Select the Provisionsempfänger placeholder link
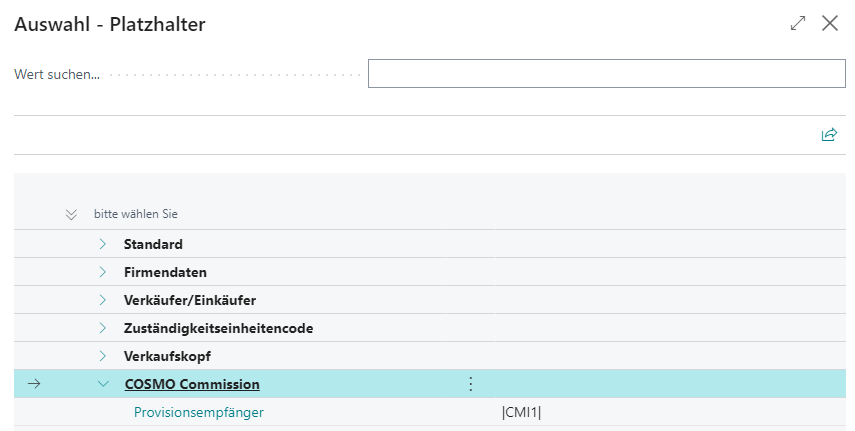This screenshot has height=431, width=855. [199, 412]
